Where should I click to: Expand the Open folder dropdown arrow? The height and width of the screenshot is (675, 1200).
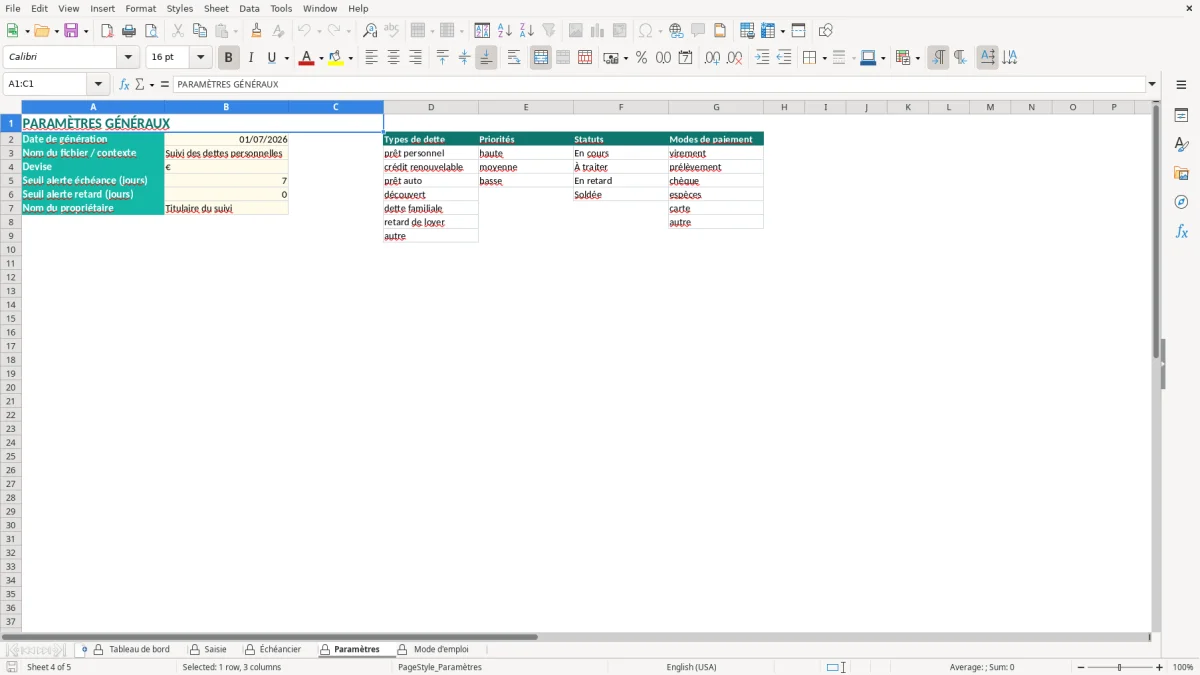tap(55, 31)
